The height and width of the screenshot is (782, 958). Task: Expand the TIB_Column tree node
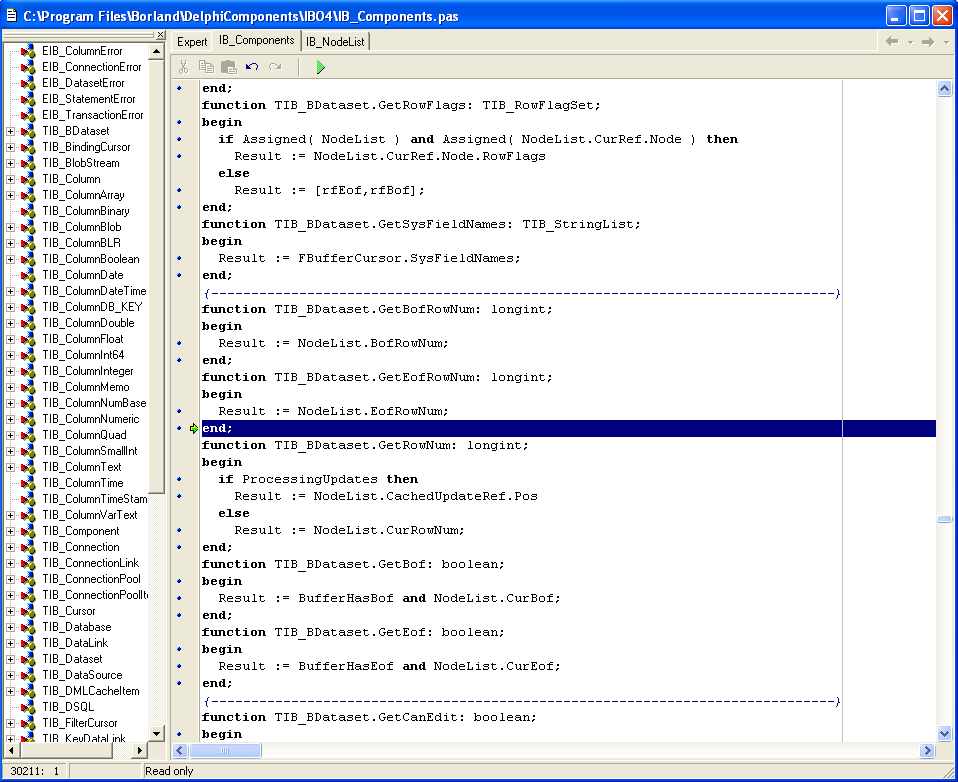(10, 179)
